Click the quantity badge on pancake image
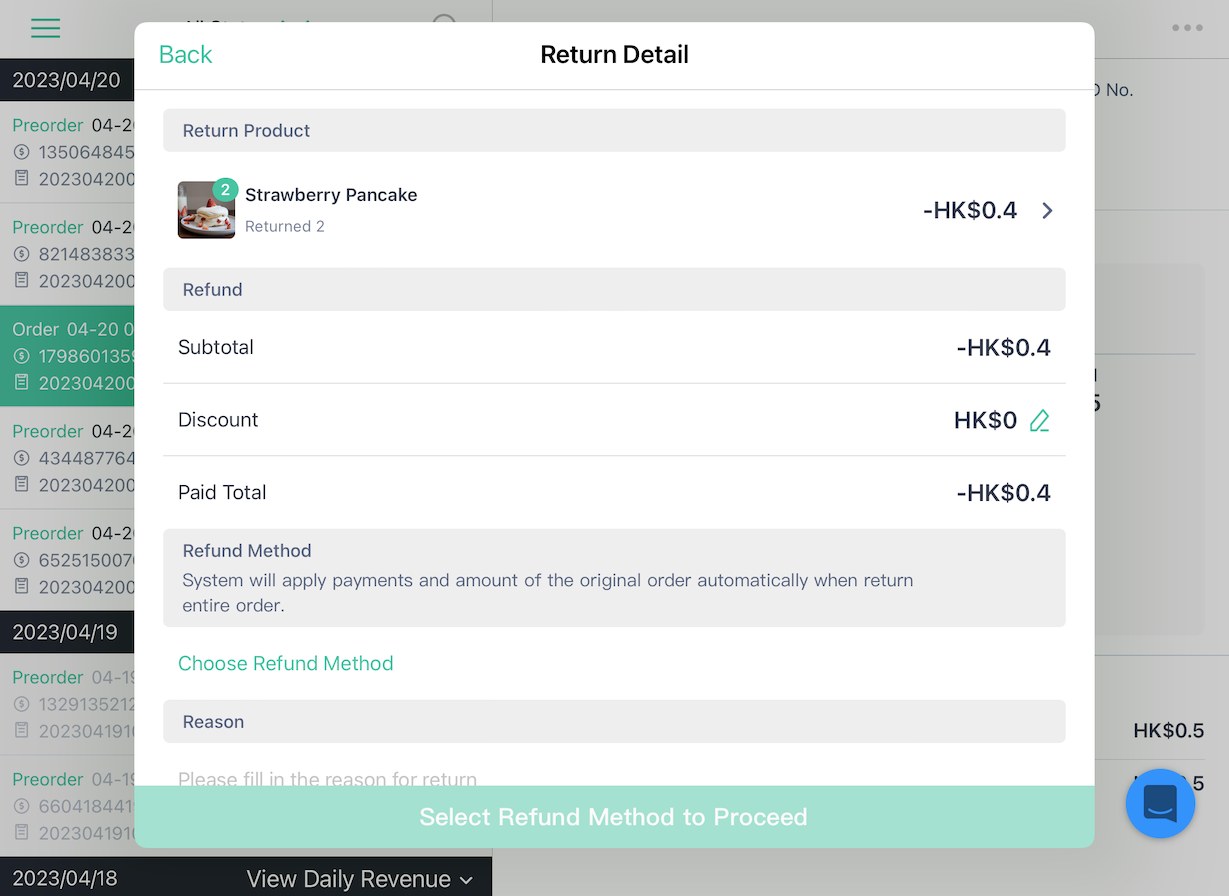The image size is (1229, 896). tap(225, 190)
